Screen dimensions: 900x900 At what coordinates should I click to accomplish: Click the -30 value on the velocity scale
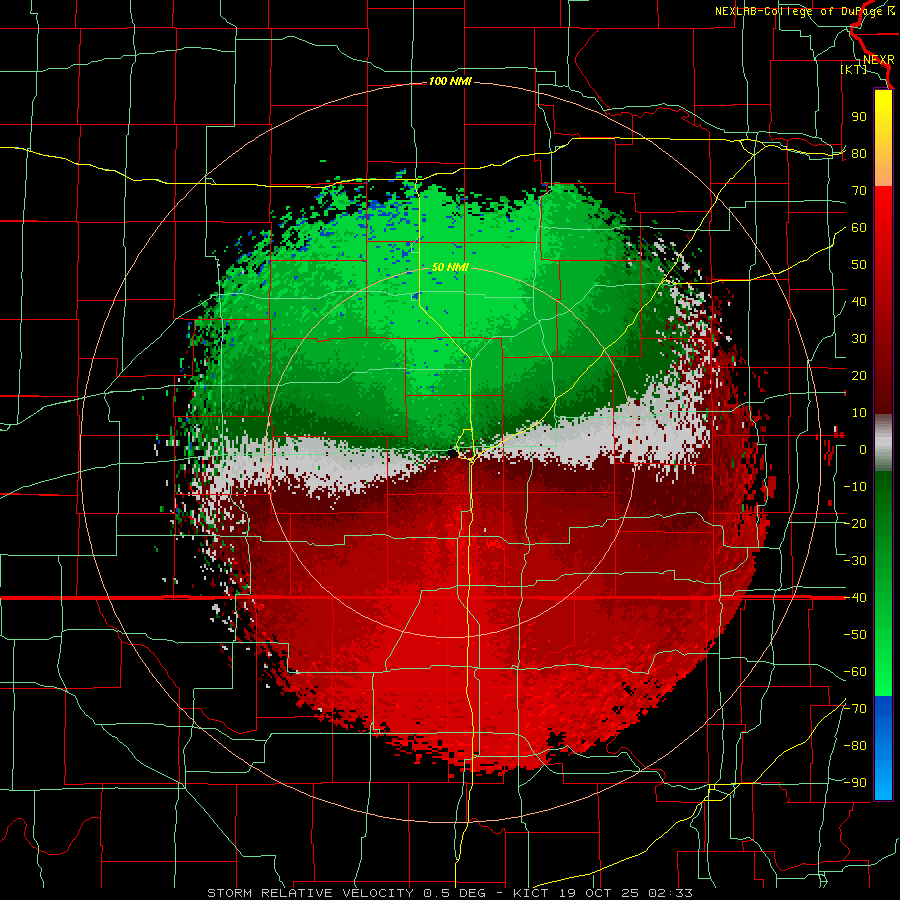(855, 561)
